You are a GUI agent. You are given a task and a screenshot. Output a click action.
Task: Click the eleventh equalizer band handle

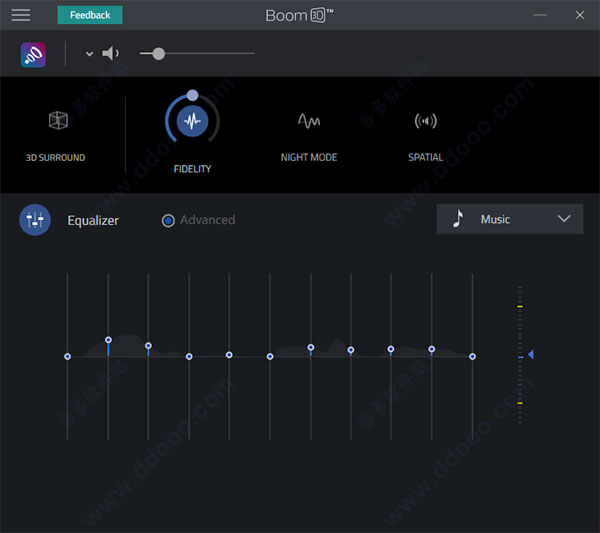(473, 357)
